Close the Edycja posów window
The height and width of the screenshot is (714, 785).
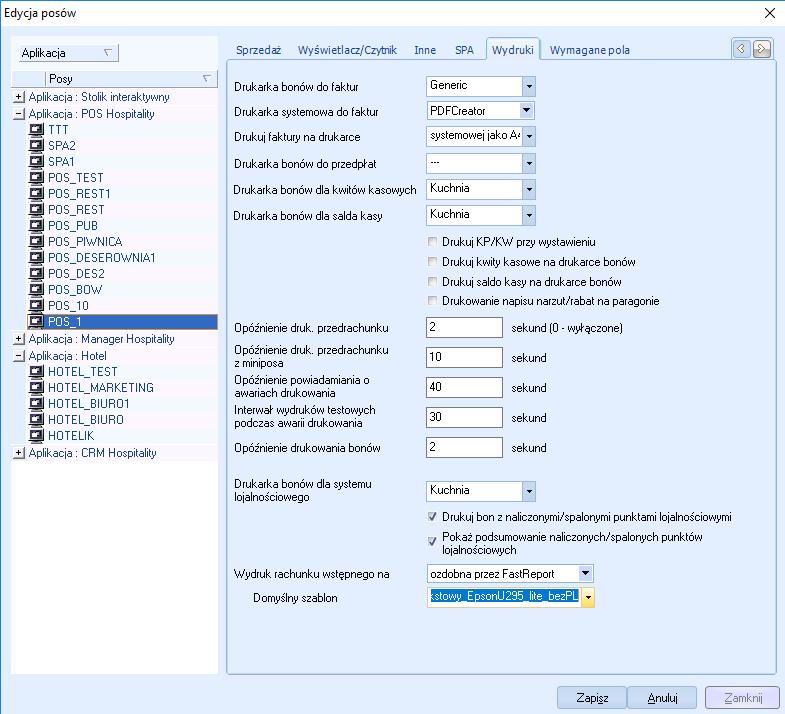click(x=770, y=13)
